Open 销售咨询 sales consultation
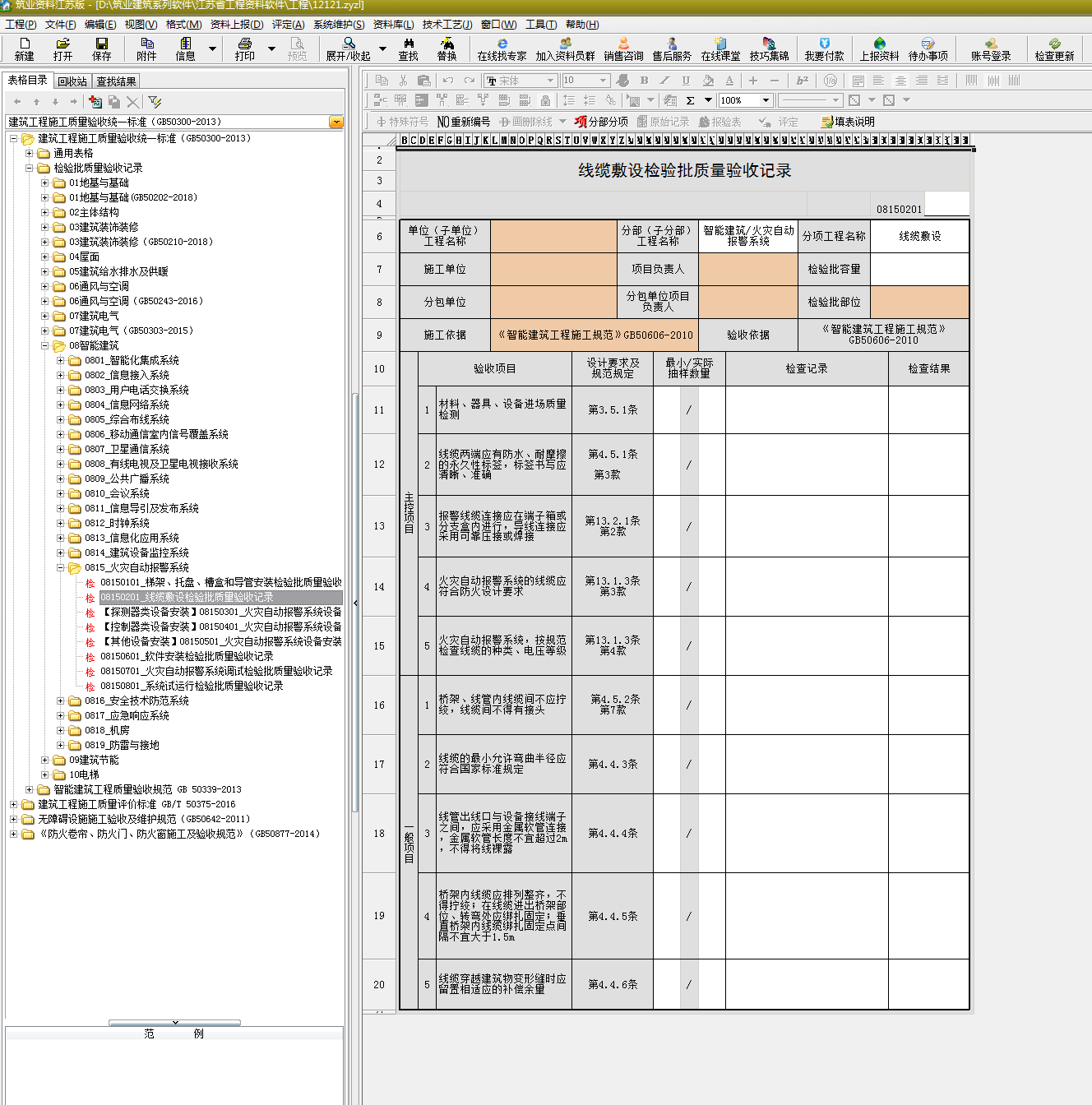The height and width of the screenshot is (1105, 1092). pyautogui.click(x=624, y=49)
